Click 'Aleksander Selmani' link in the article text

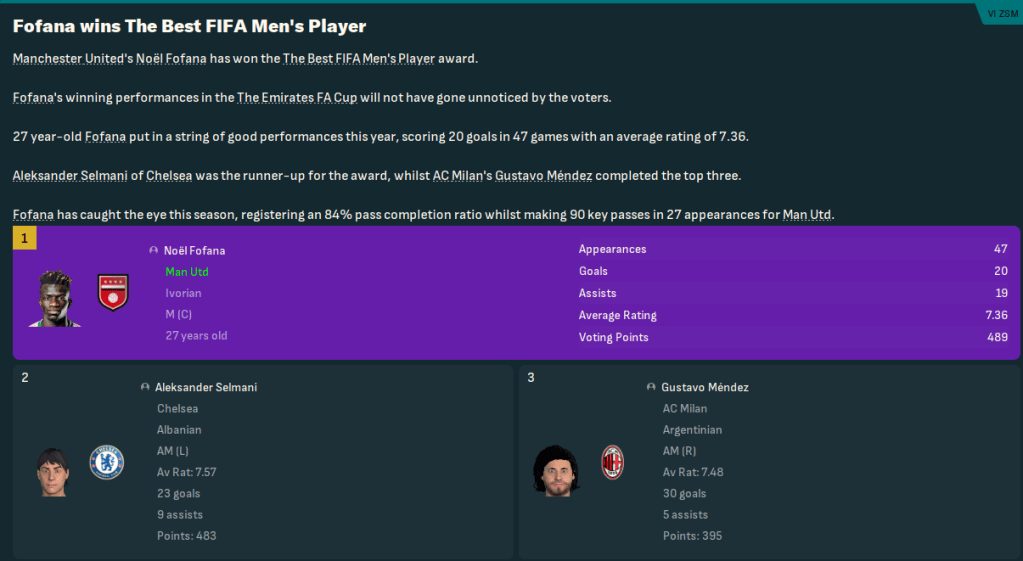(76, 175)
